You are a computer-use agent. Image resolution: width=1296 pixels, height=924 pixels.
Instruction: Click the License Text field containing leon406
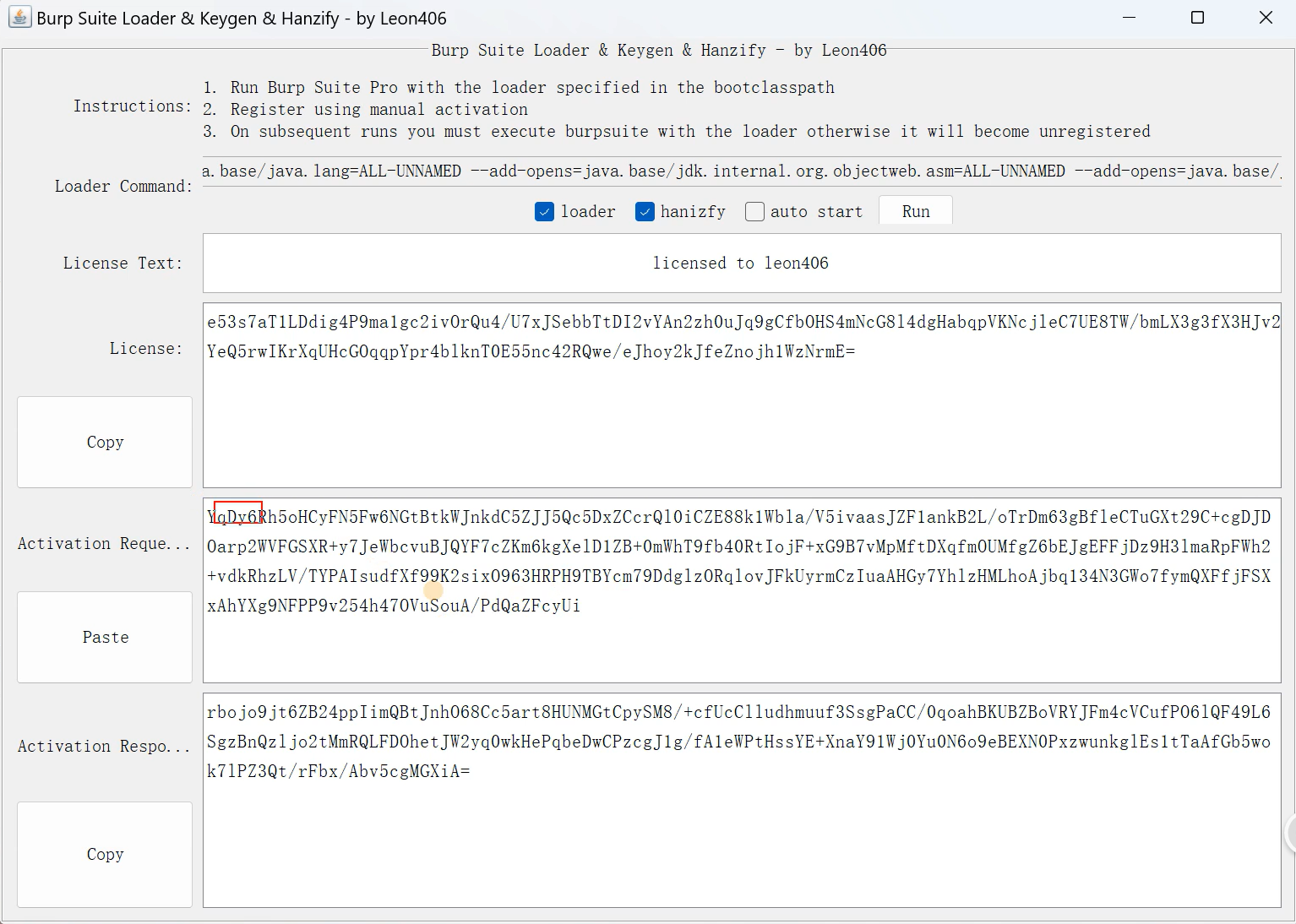pos(742,264)
